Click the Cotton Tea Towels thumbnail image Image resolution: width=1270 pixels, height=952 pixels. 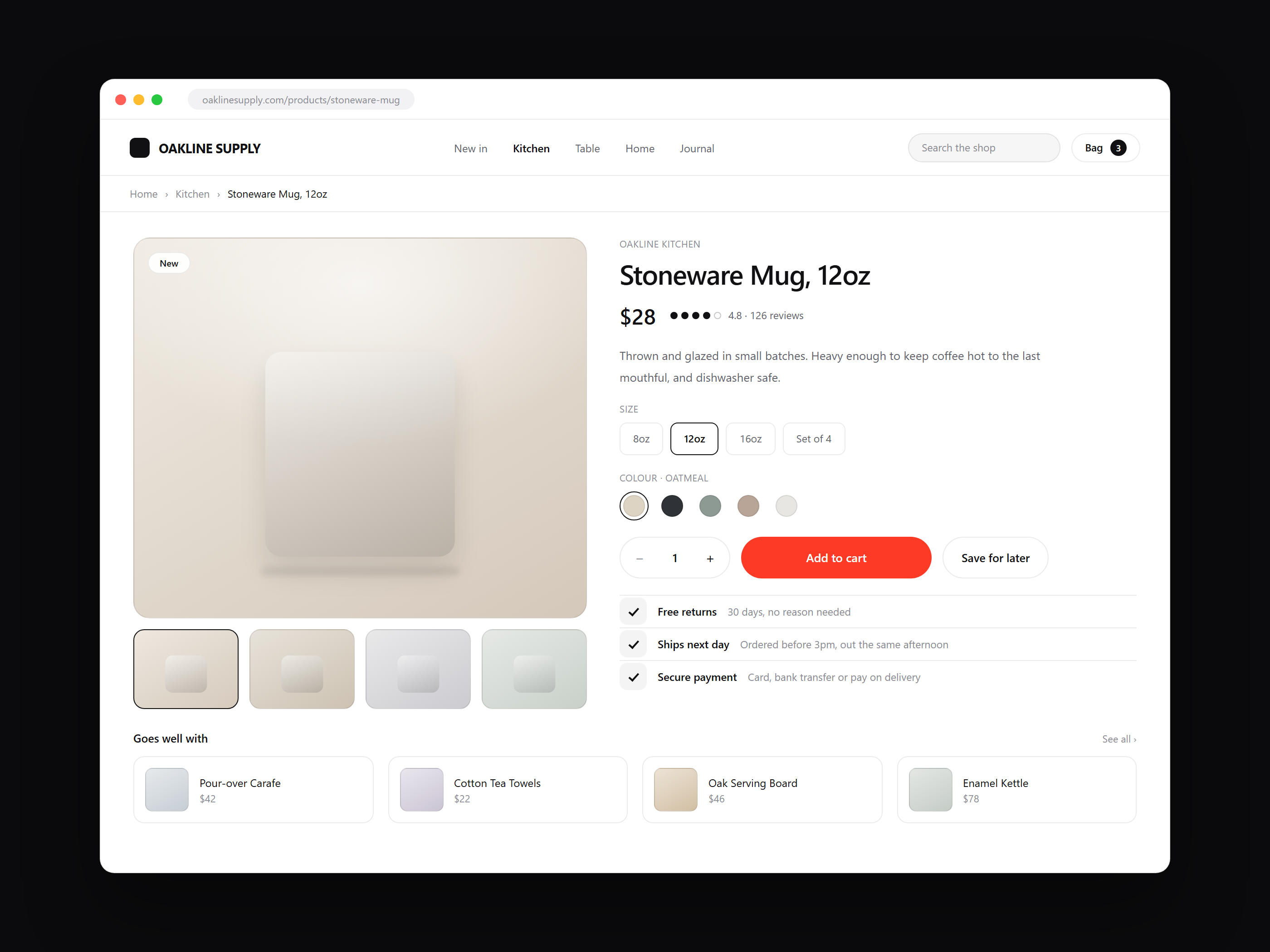click(421, 790)
